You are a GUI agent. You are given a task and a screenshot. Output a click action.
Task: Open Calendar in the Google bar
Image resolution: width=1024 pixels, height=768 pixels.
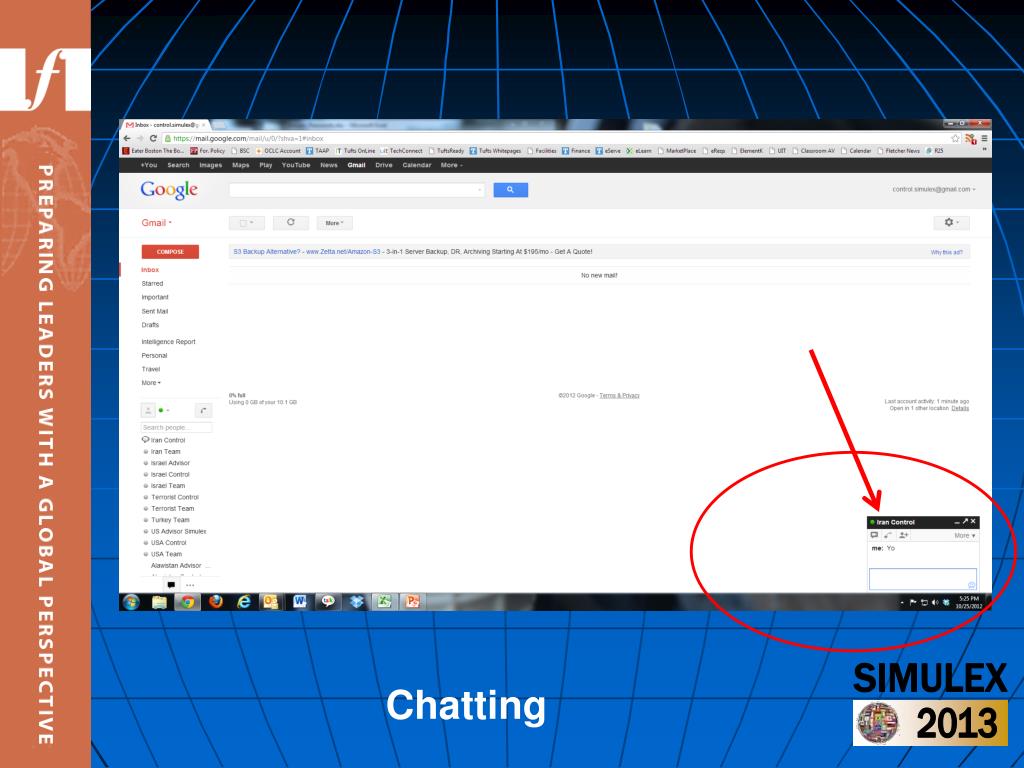tap(417, 165)
